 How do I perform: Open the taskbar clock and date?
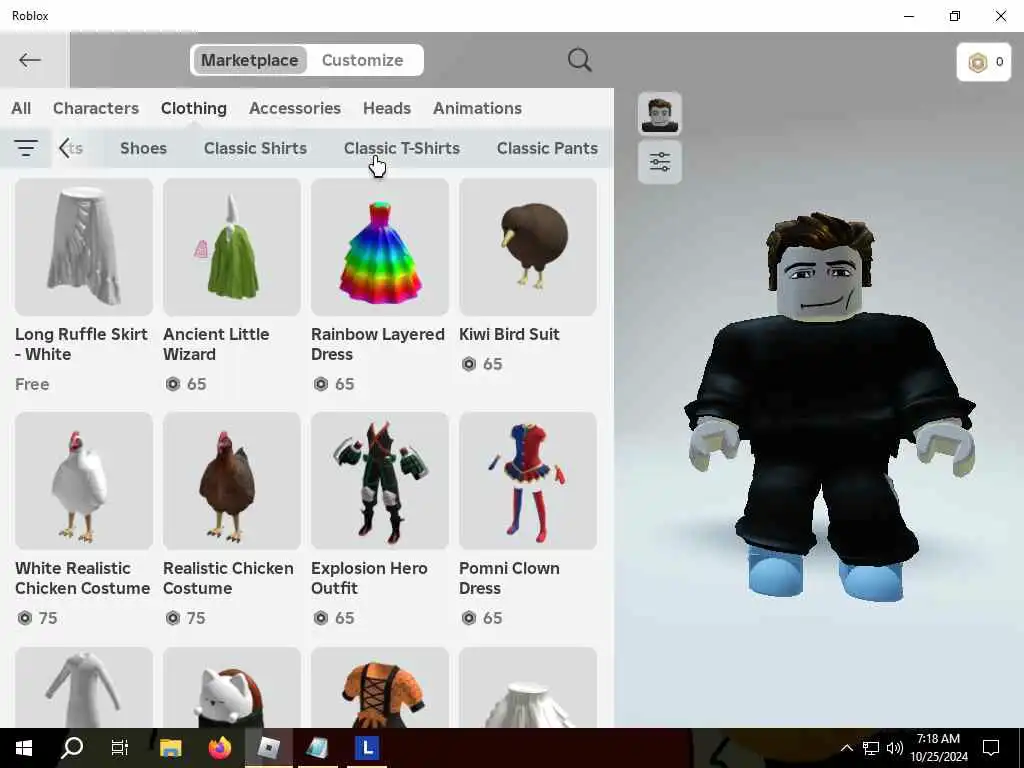[939, 748]
